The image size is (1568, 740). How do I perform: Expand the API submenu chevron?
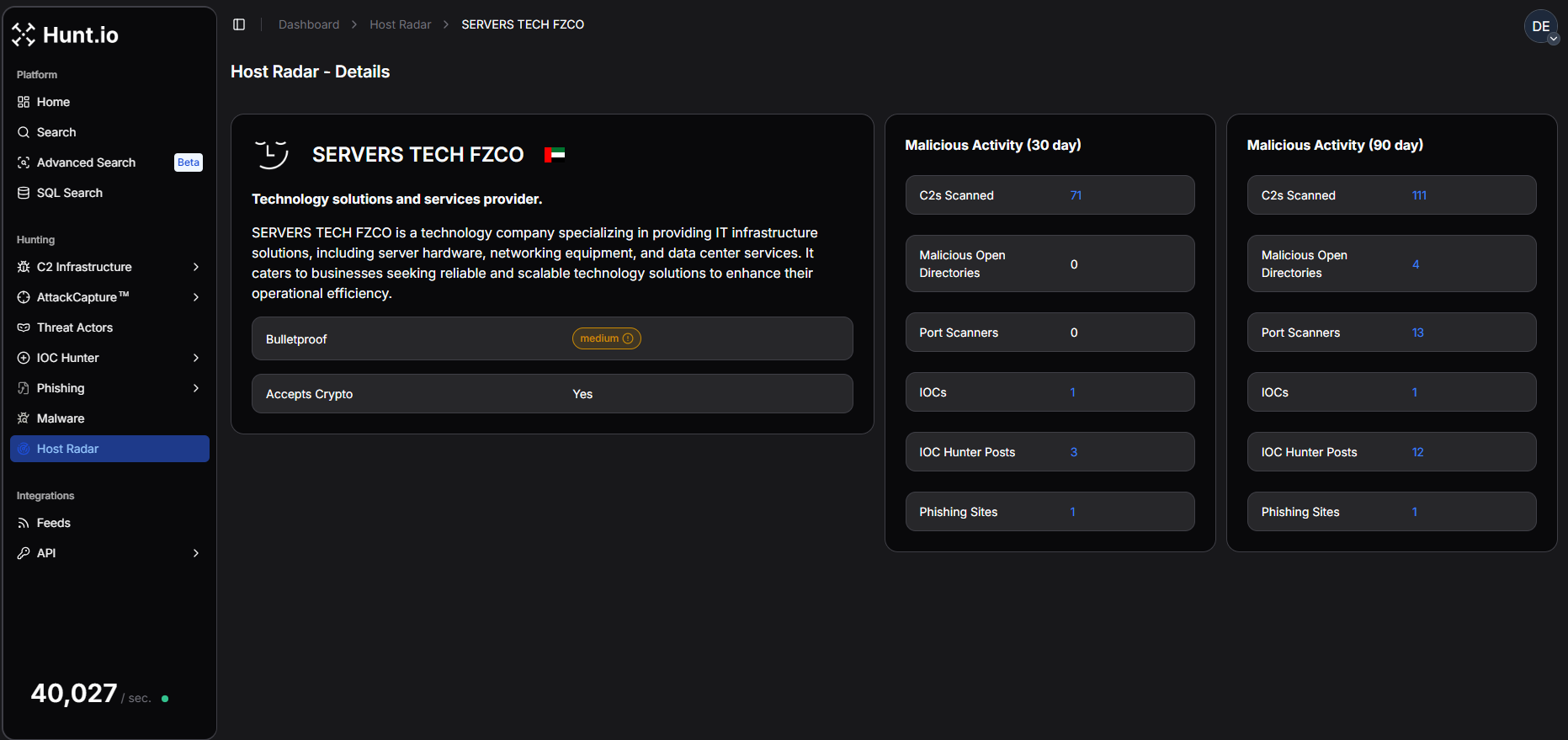(196, 553)
